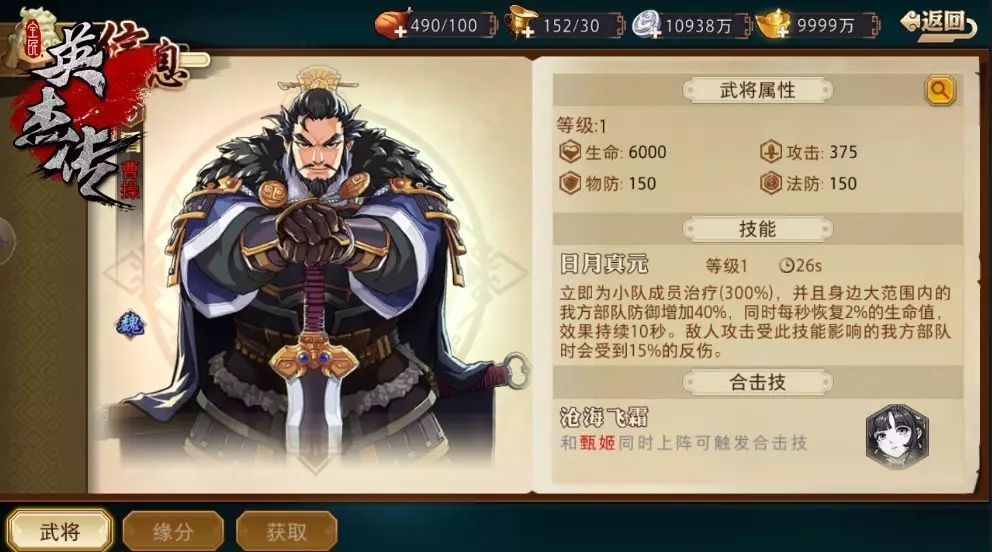The width and height of the screenshot is (992, 552).
Task: Switch to the 武将 tab
Action: [x=60, y=531]
